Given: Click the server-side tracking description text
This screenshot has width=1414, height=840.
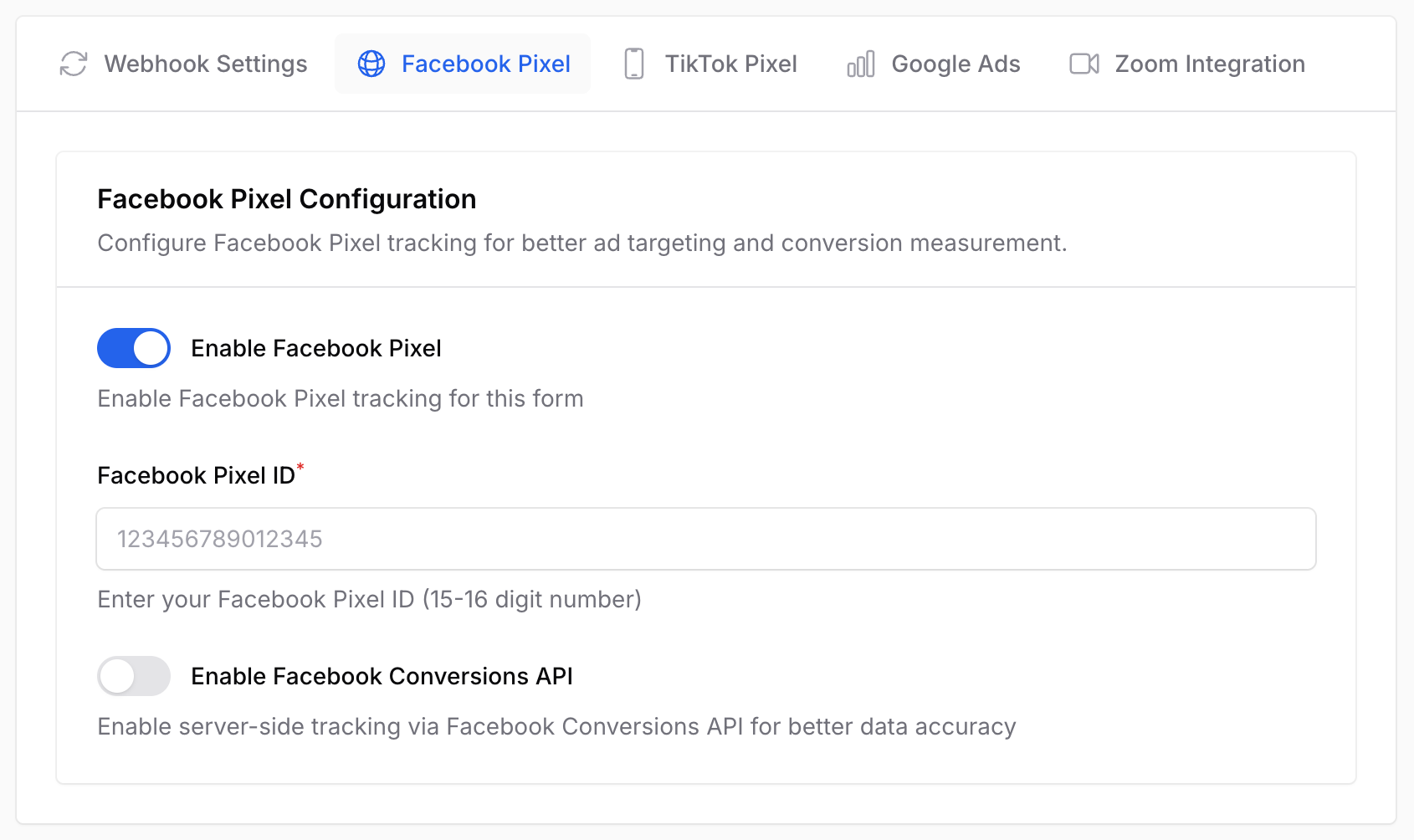Looking at the screenshot, I should pyautogui.click(x=557, y=726).
